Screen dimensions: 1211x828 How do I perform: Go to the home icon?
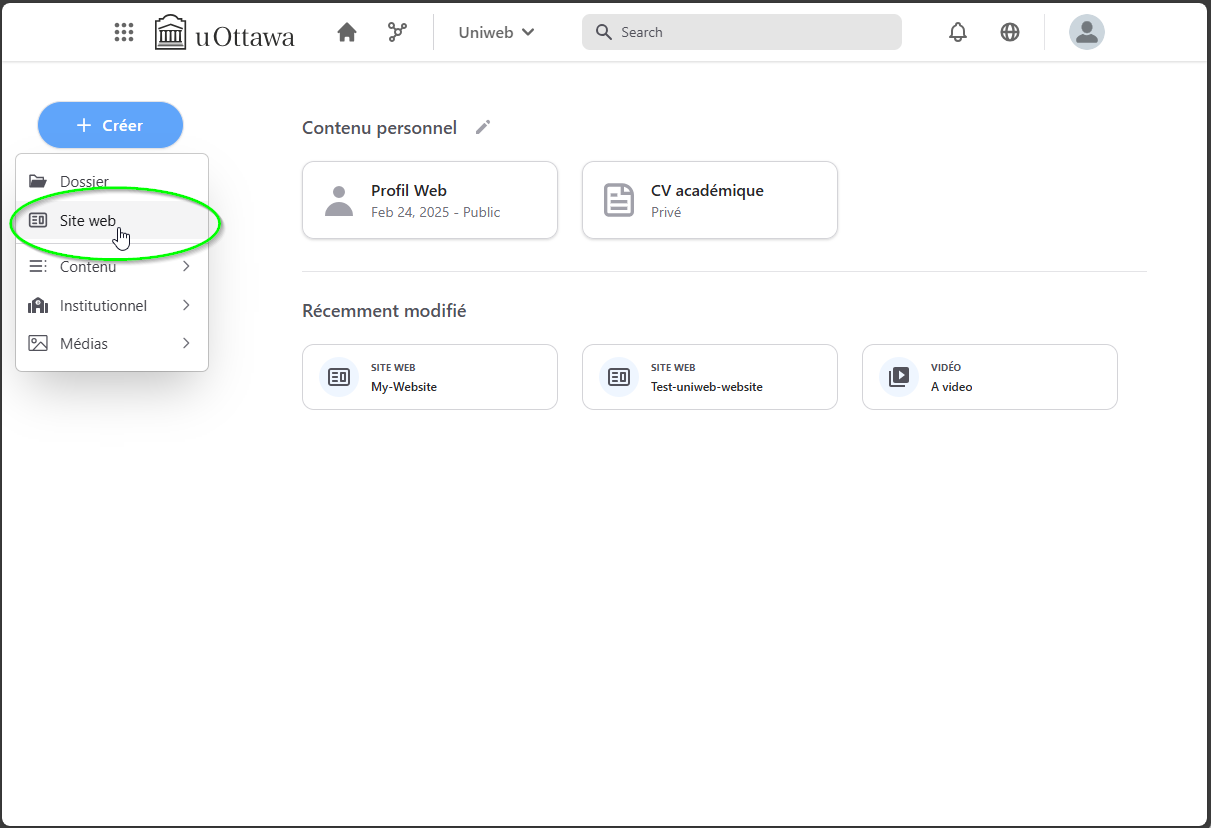[x=347, y=32]
